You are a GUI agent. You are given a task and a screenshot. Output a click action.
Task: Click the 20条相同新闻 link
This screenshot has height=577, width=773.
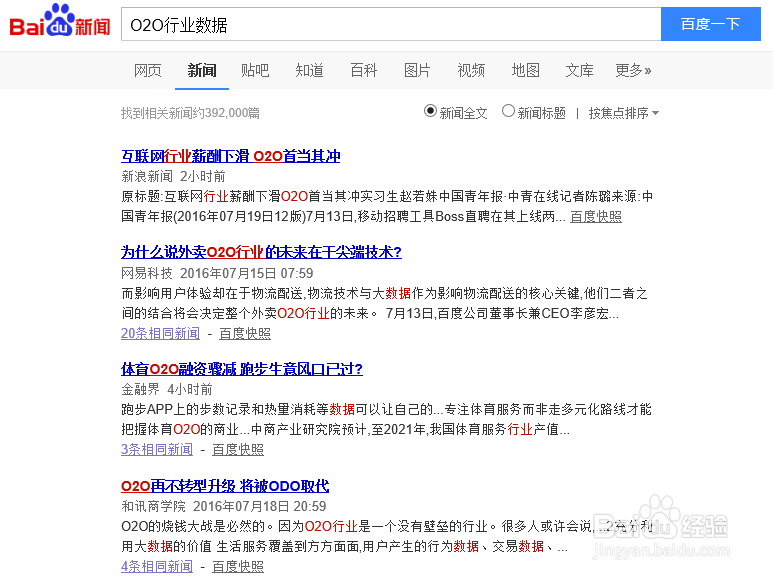160,333
